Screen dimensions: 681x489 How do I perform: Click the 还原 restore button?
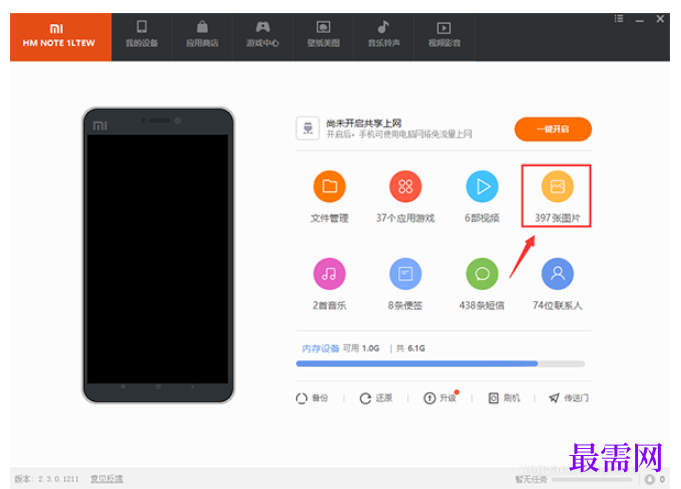point(376,398)
